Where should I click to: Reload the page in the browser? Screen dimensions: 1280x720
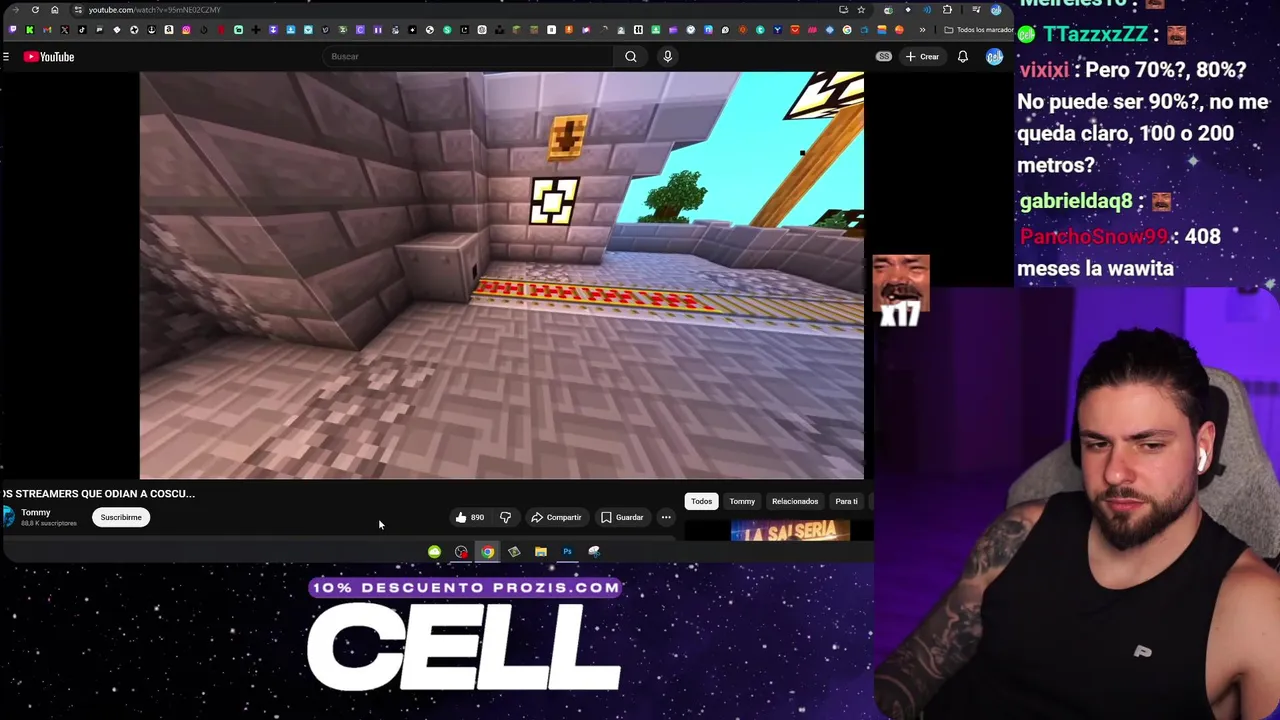35,10
